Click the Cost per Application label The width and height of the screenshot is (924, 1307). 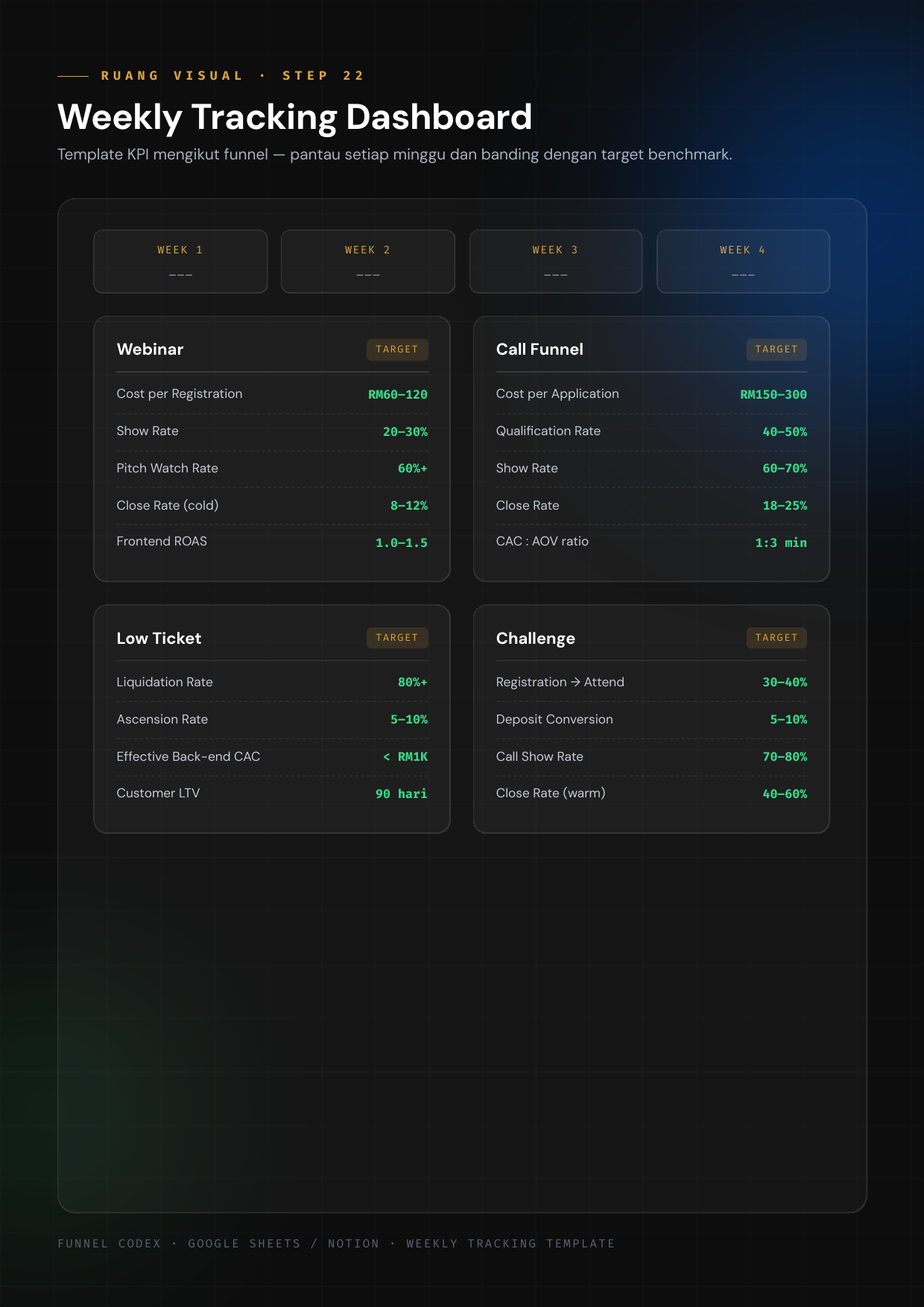click(x=557, y=393)
